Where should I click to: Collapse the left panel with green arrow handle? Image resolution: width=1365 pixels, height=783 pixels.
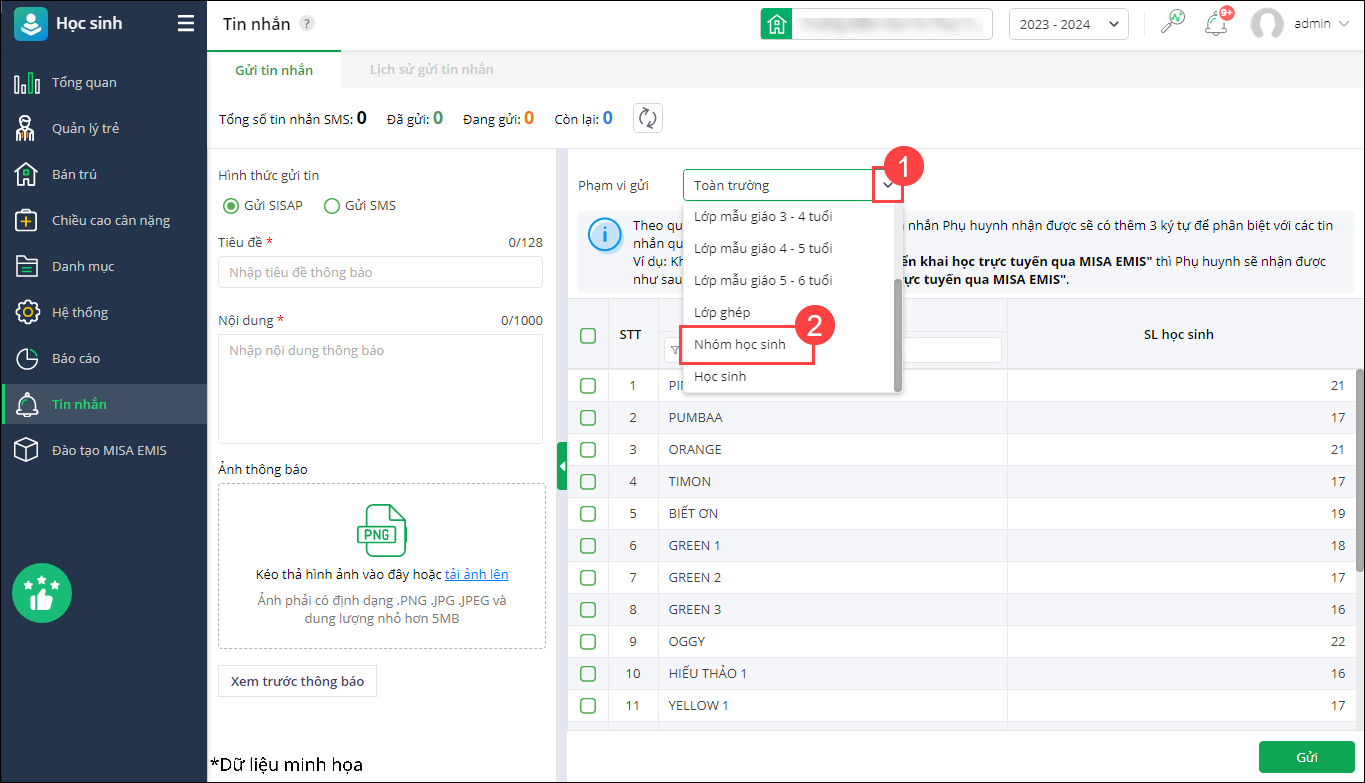[562, 466]
